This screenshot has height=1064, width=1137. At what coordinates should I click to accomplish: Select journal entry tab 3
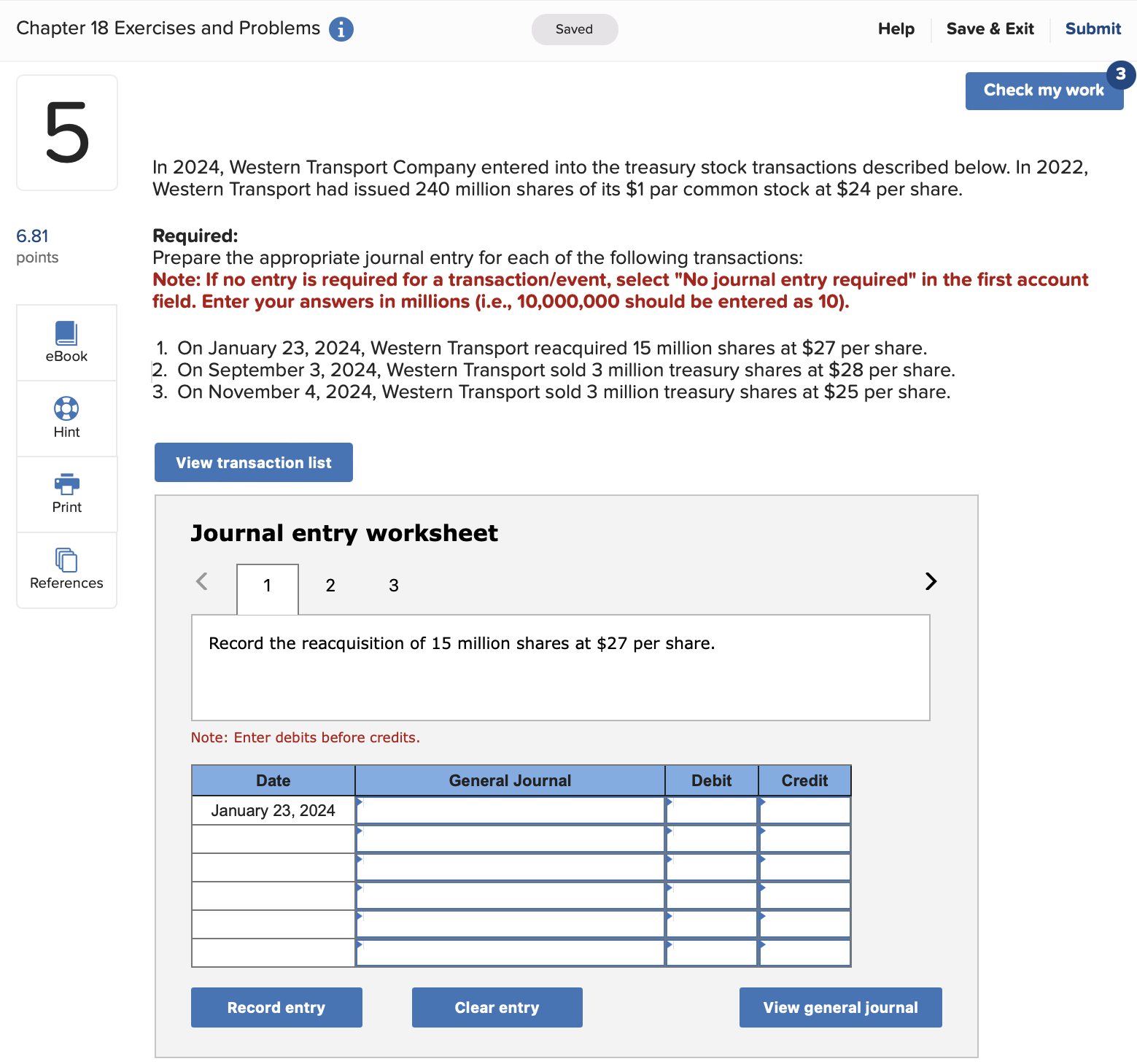point(394,586)
